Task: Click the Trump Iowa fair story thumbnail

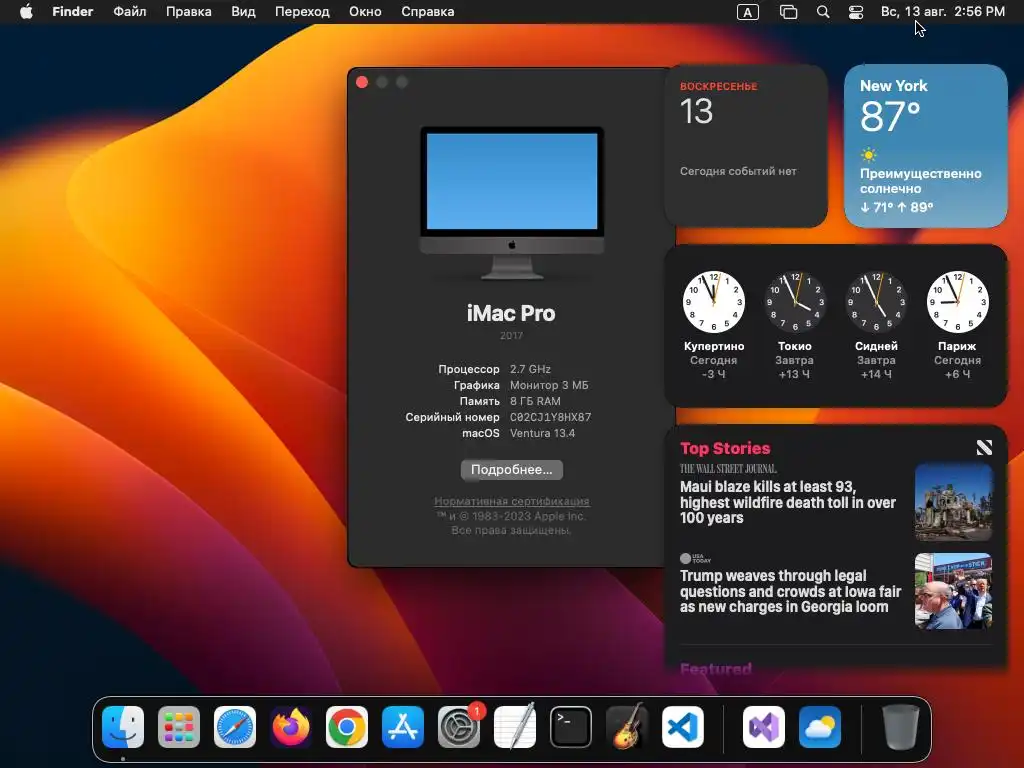Action: click(953, 591)
